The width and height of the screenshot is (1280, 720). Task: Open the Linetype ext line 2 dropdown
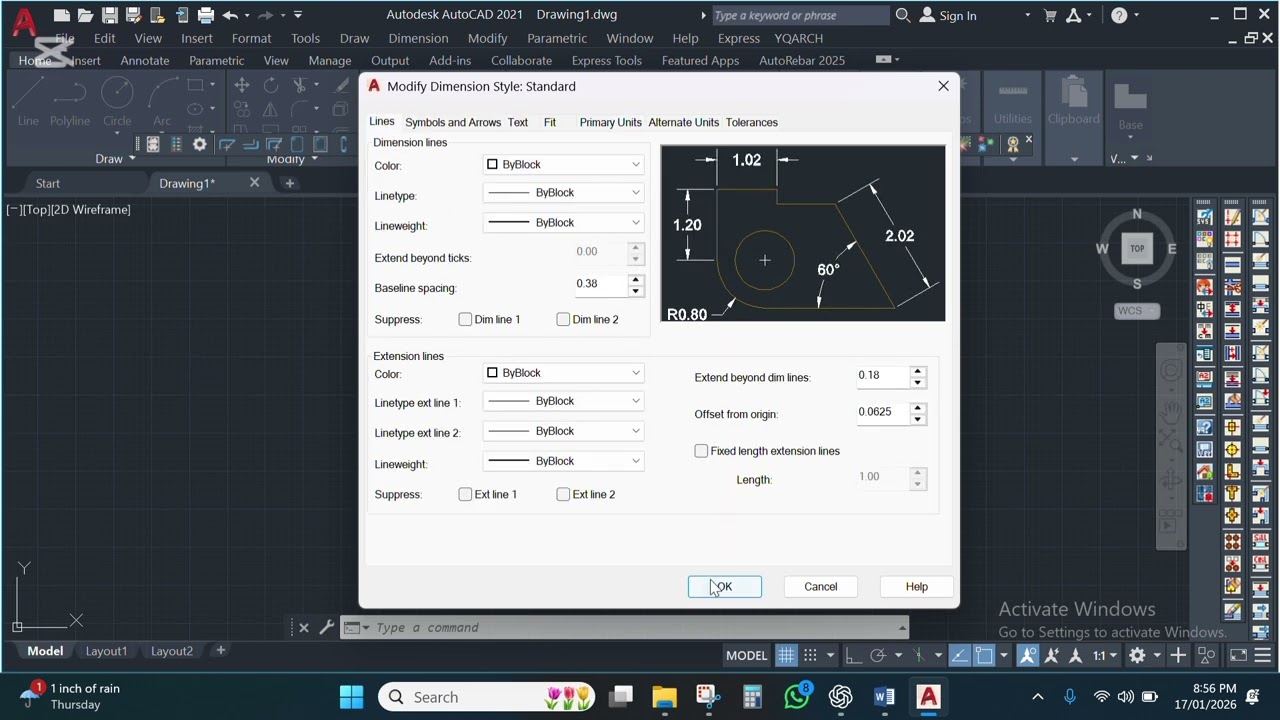(564, 431)
